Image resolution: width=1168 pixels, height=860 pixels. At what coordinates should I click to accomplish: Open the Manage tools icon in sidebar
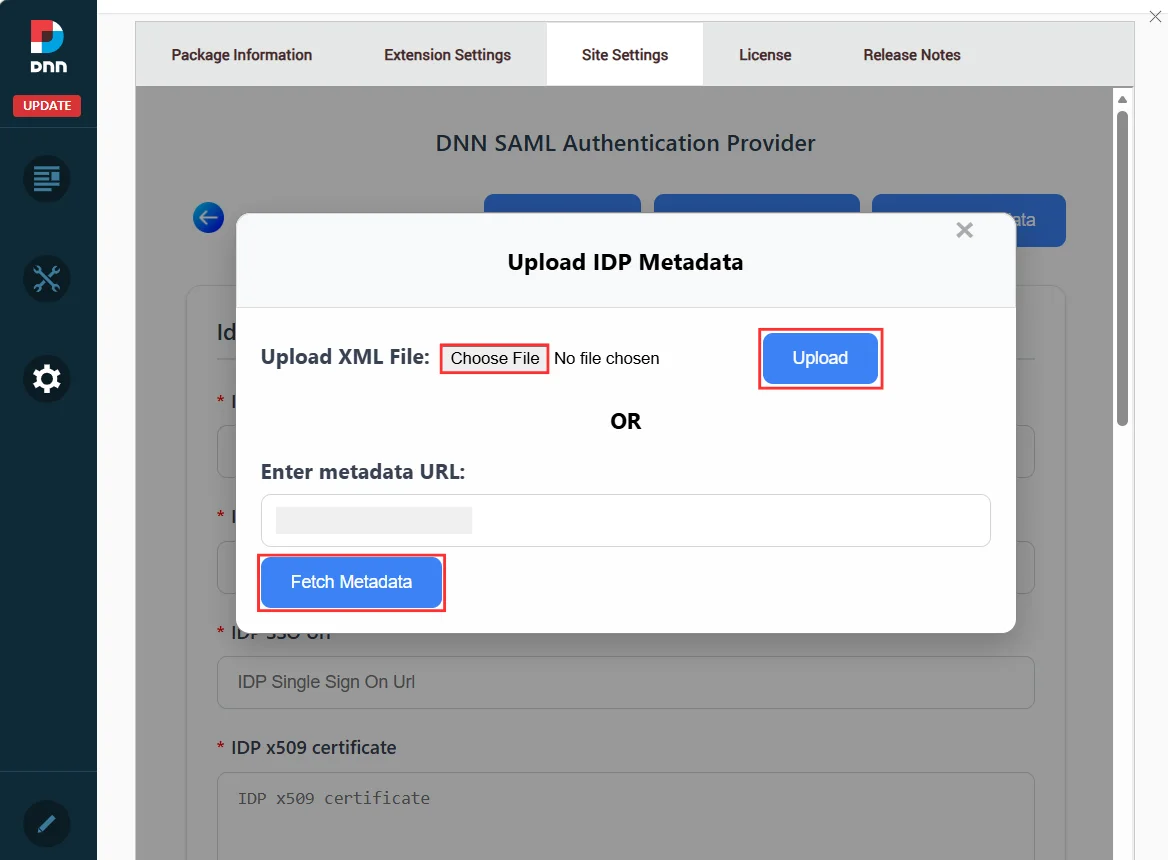(46, 279)
